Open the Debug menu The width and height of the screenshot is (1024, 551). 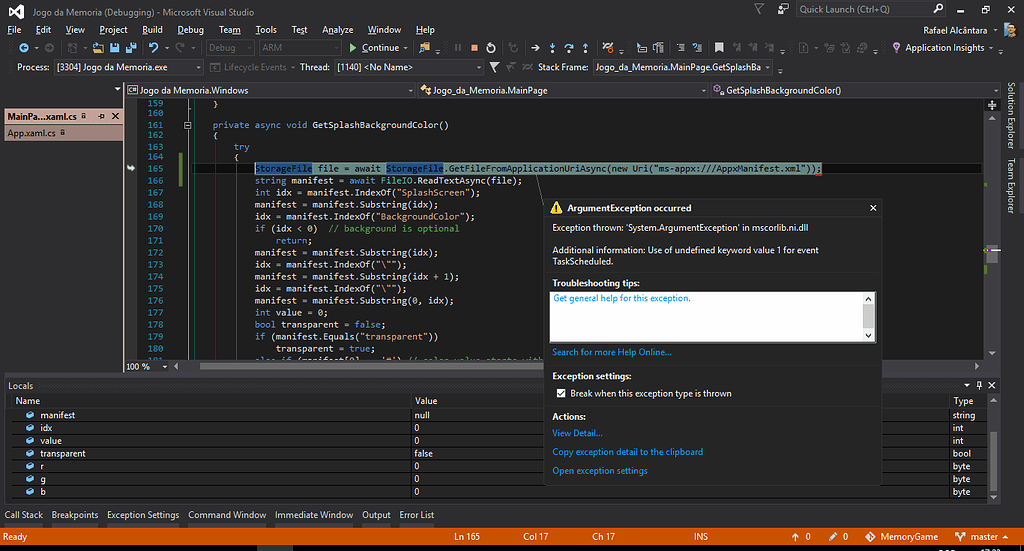[x=190, y=30]
